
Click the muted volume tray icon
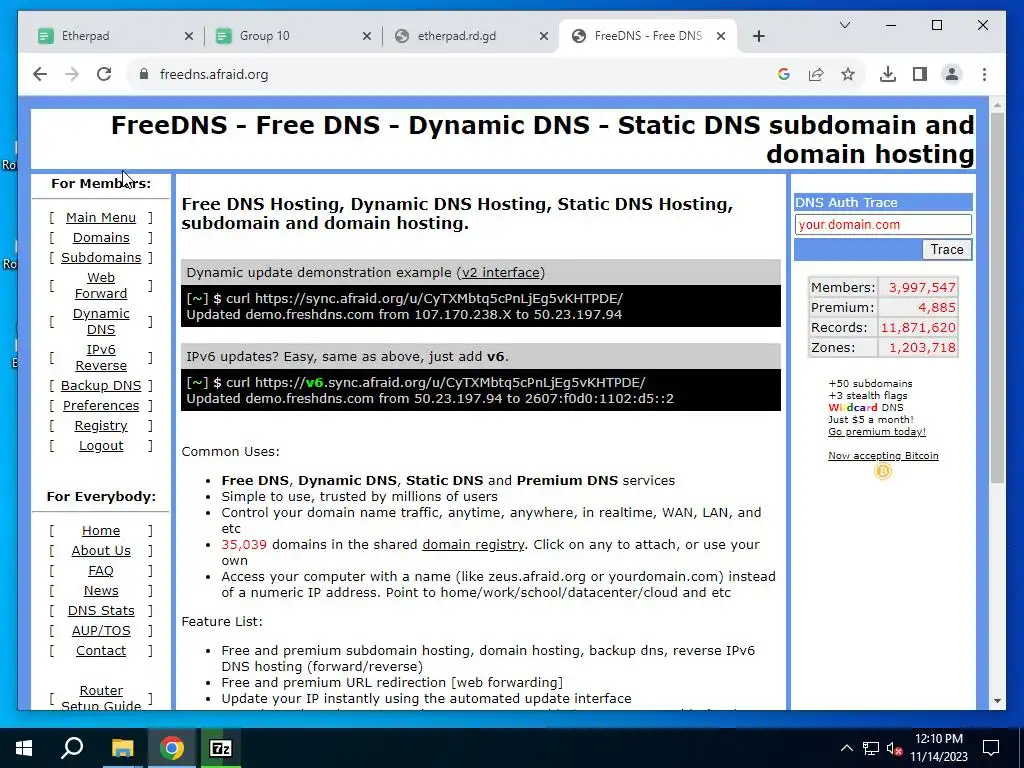pyautogui.click(x=894, y=748)
